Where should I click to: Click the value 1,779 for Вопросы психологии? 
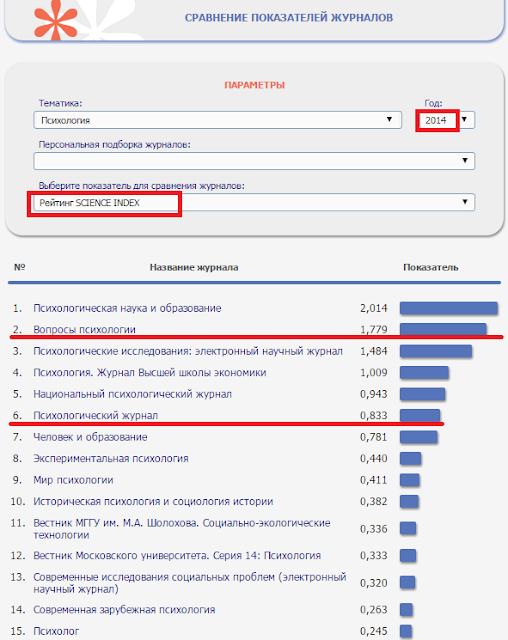pyautogui.click(x=373, y=329)
